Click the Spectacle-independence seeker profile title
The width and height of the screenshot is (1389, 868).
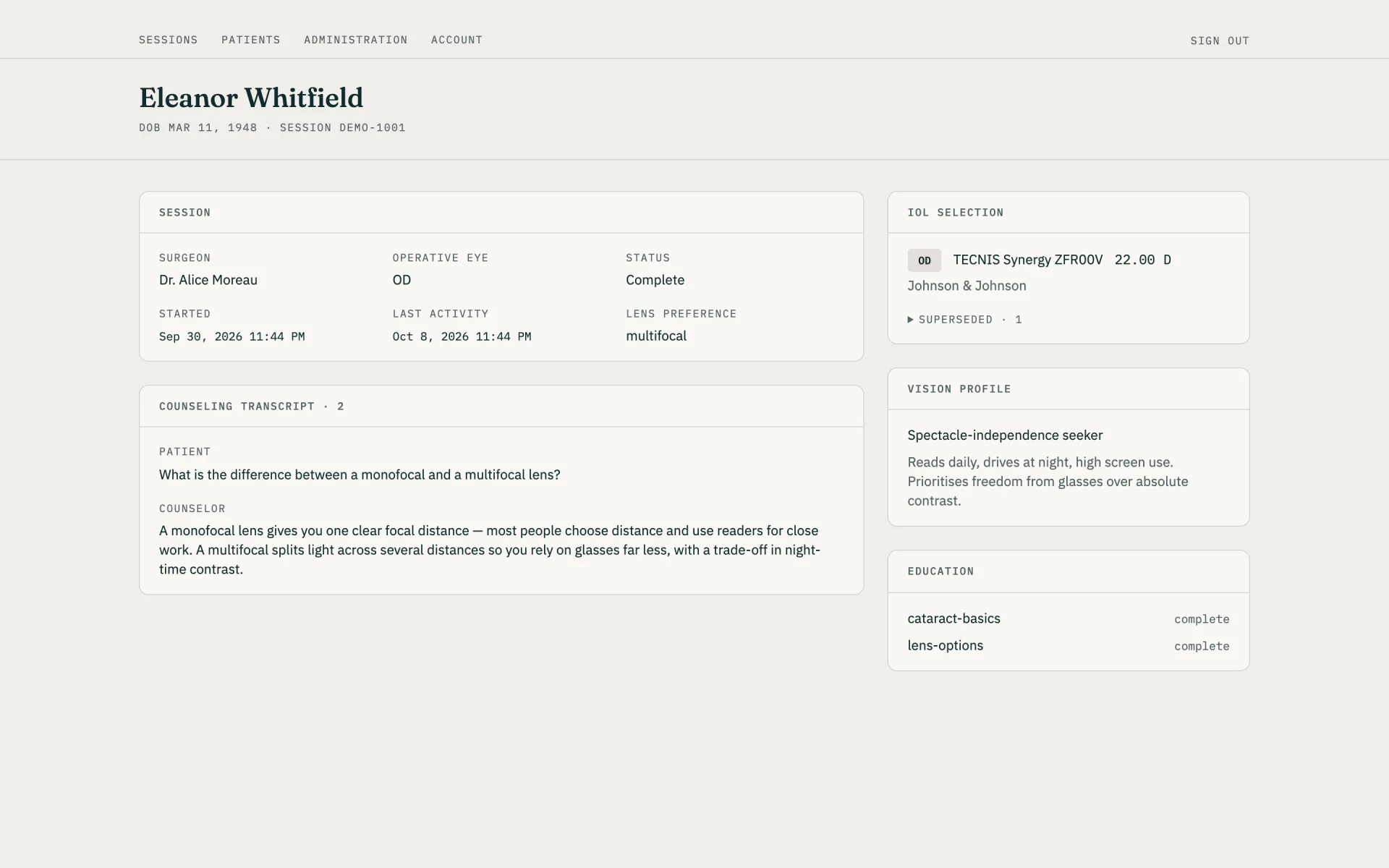tap(1005, 435)
